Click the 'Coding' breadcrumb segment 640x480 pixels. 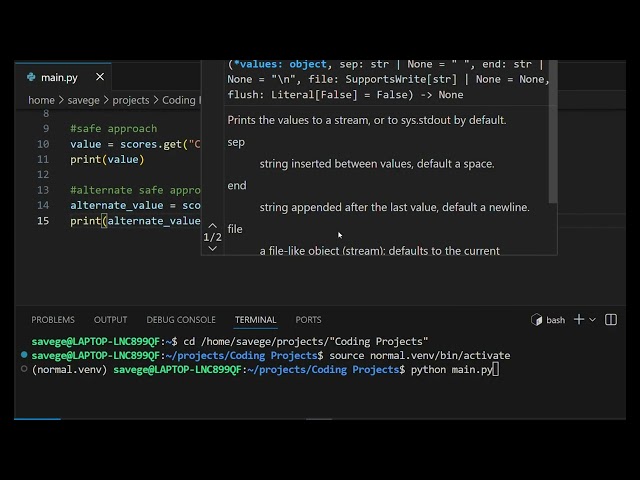point(179,100)
